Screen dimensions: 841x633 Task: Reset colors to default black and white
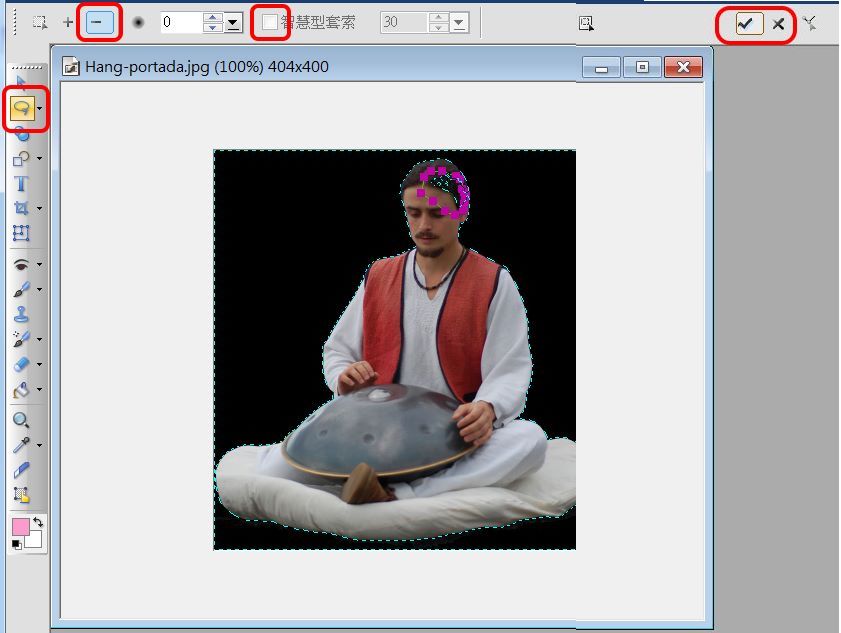tap(17, 545)
